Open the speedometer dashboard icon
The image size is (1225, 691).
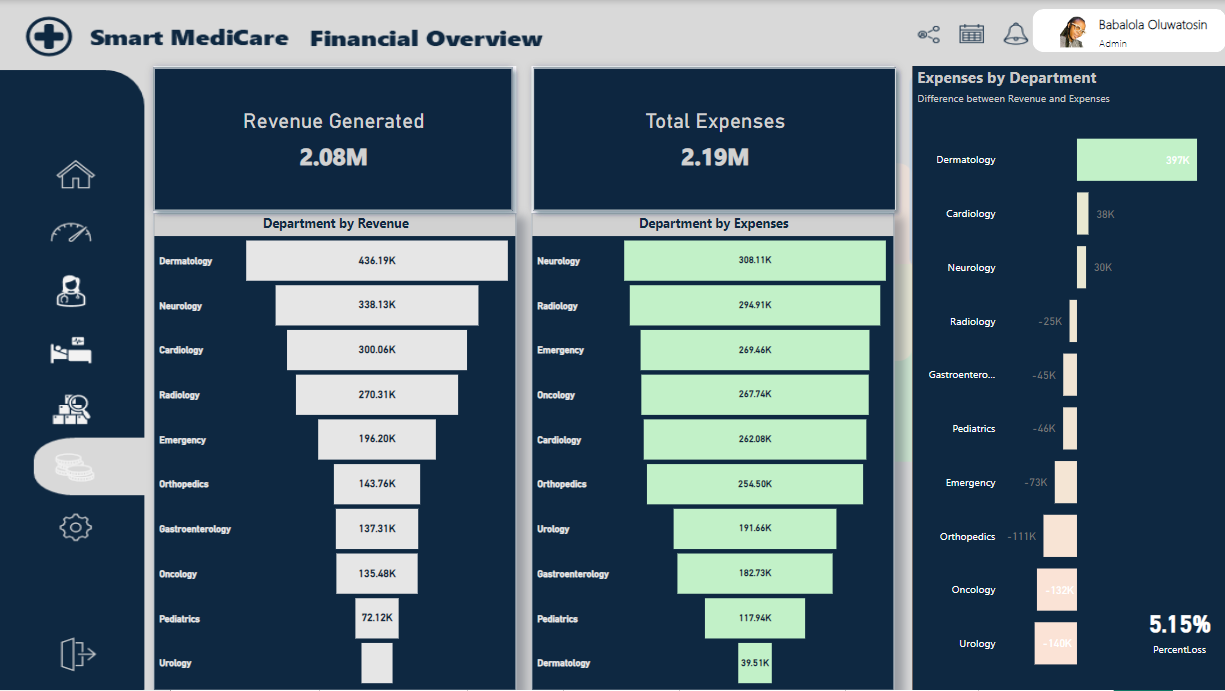(71, 232)
